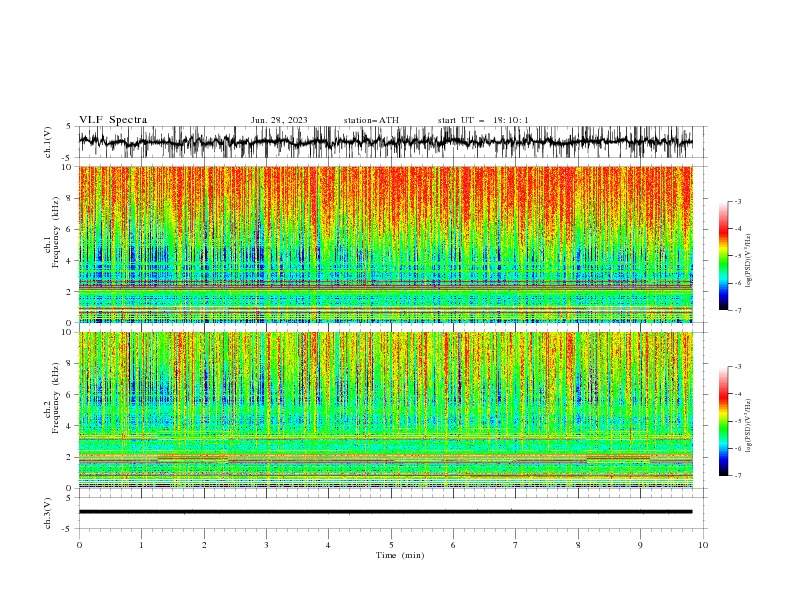The image size is (792, 612).
Task: Click time axis tick label '2'
Action: click(x=204, y=545)
